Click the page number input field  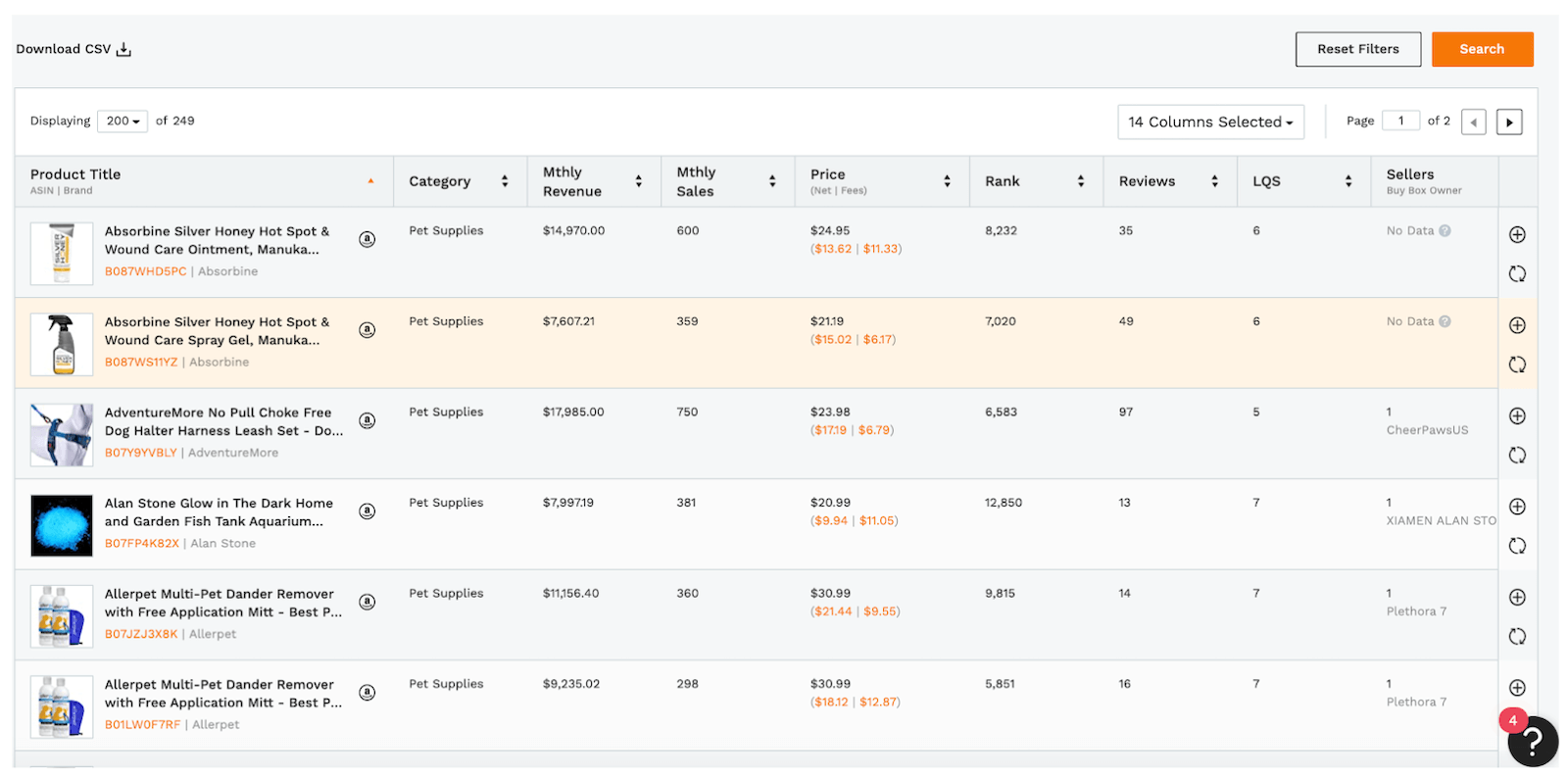1400,121
